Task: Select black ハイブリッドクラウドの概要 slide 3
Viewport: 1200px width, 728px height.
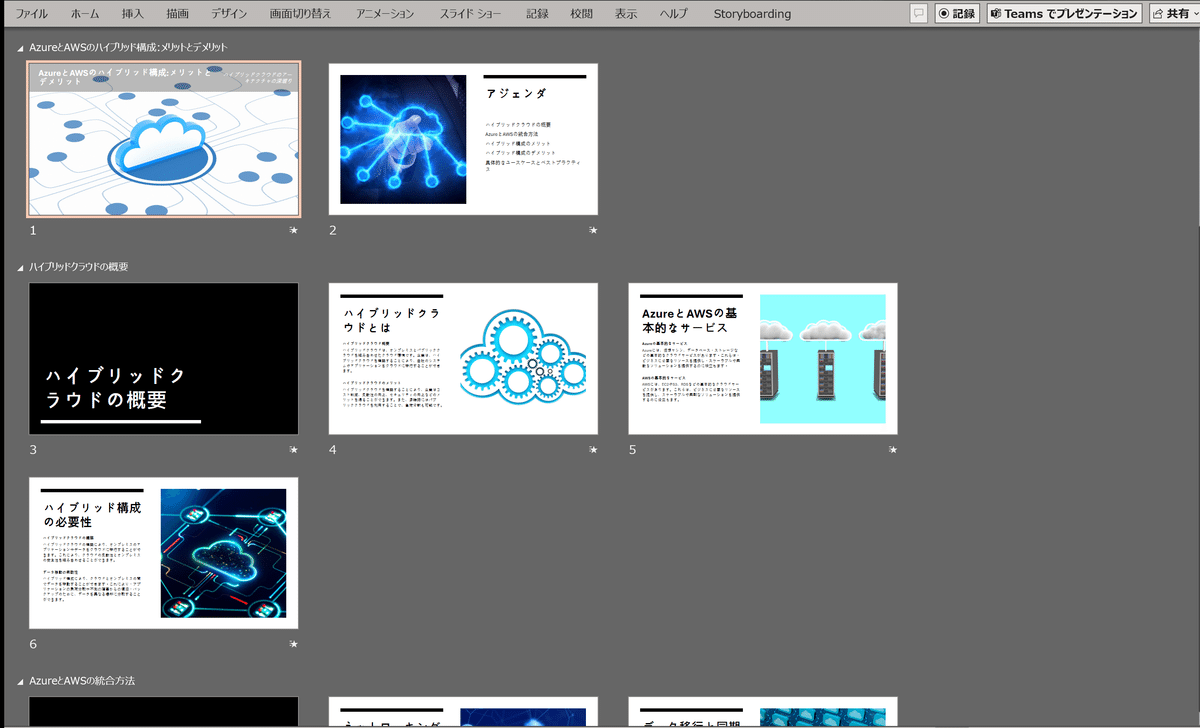Action: click(x=164, y=358)
